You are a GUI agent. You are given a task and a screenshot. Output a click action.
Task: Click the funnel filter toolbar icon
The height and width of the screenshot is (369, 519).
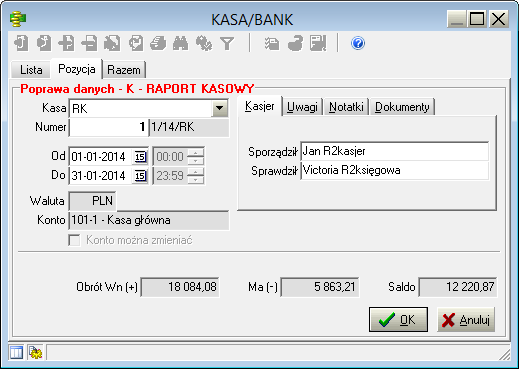[227, 43]
